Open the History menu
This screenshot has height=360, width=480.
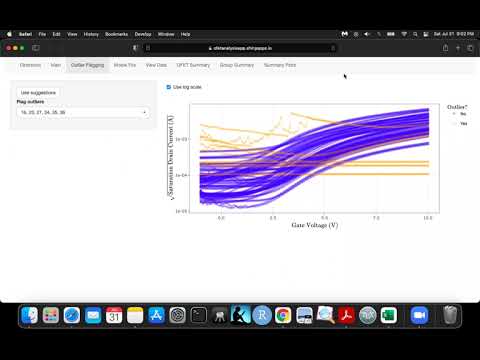[x=91, y=34]
